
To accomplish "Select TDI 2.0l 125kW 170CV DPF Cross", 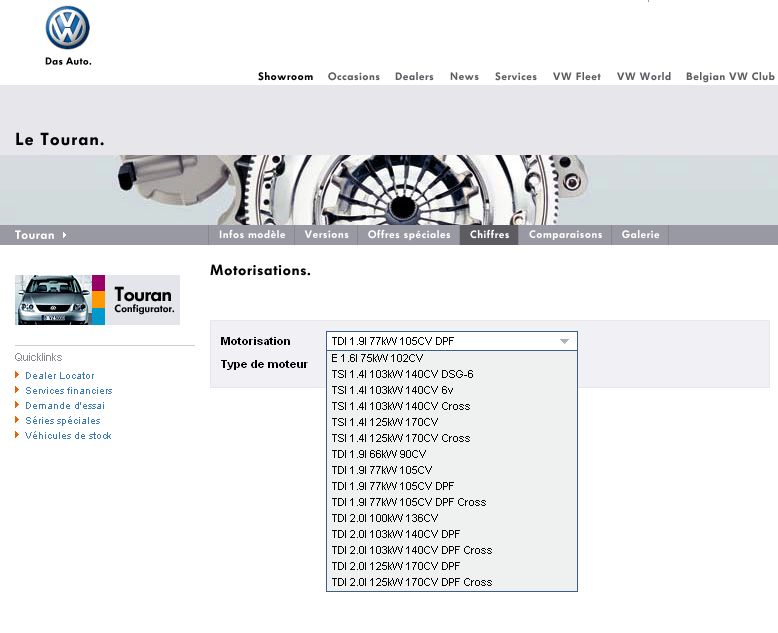I will (452, 582).
